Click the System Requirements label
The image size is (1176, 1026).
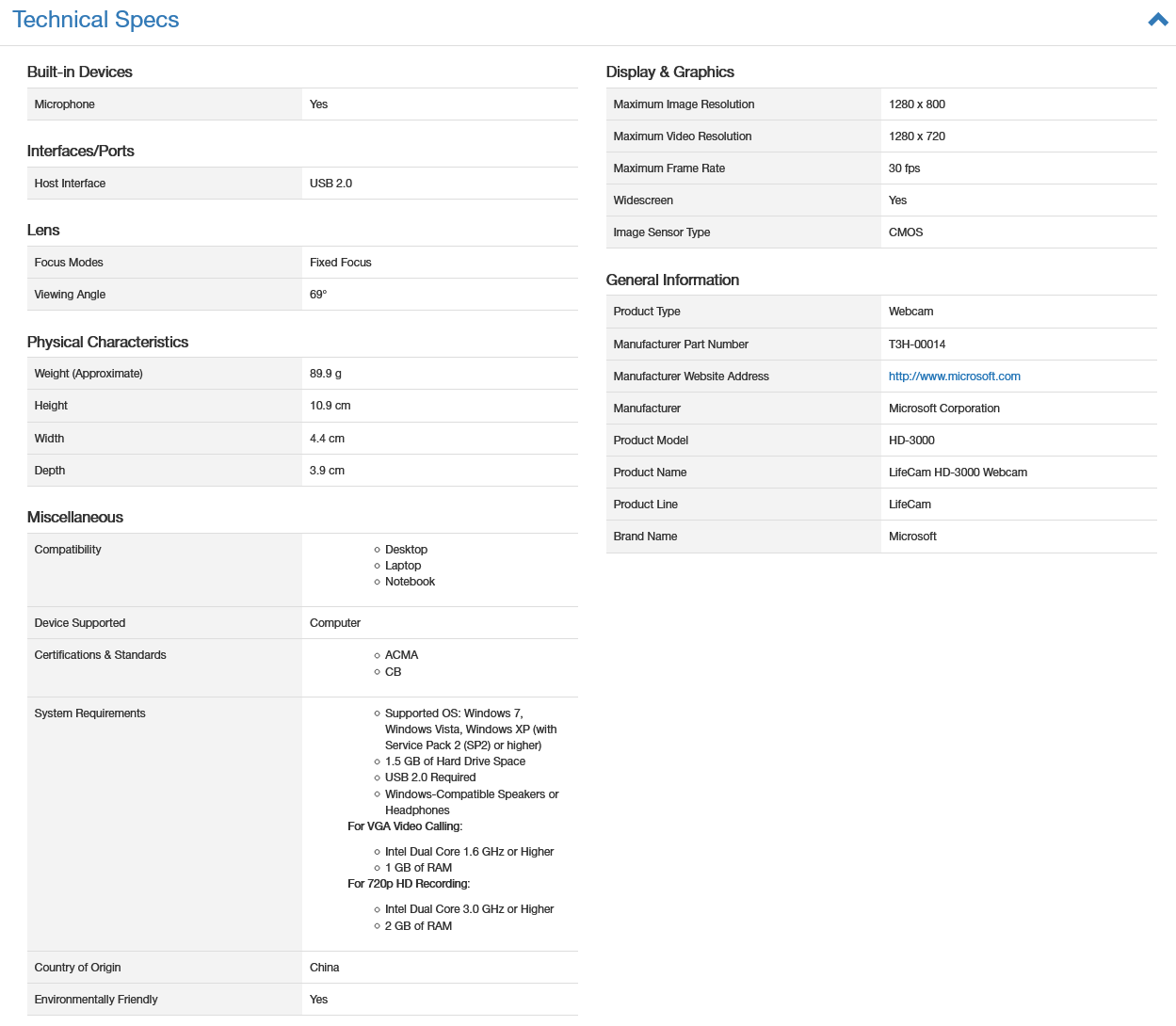pos(89,713)
